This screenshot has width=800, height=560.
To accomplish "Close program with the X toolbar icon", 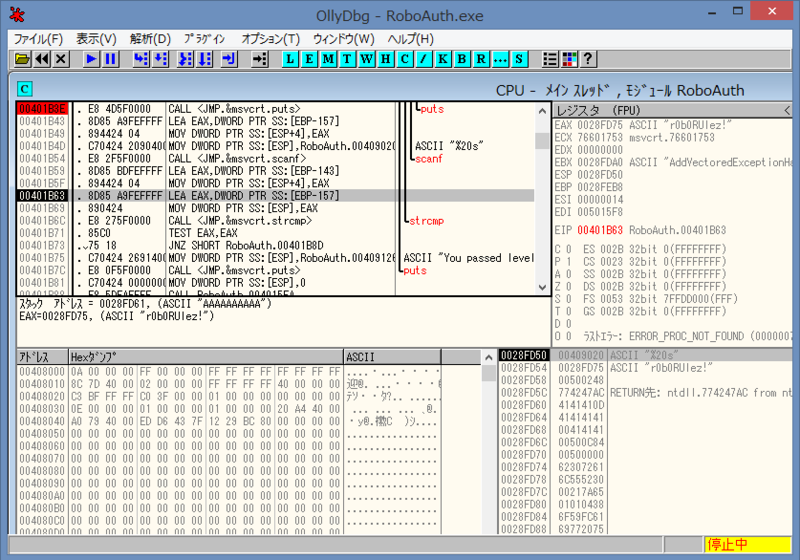I will (x=61, y=59).
